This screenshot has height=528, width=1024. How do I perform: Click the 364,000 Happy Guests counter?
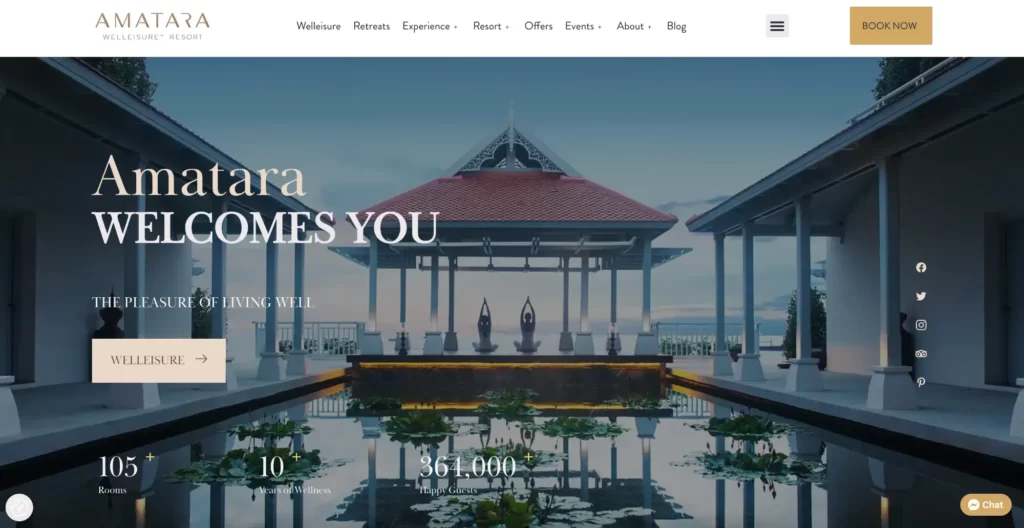coord(470,472)
